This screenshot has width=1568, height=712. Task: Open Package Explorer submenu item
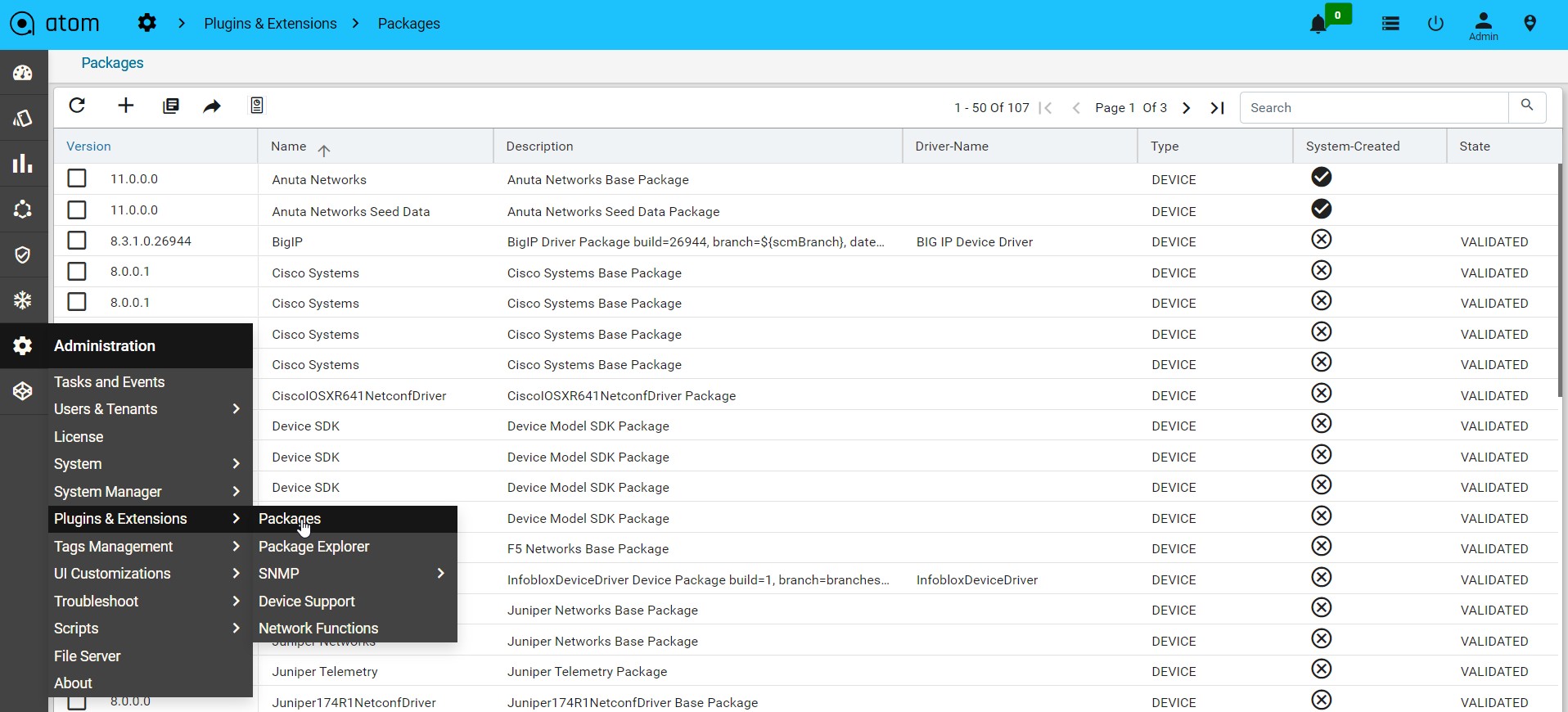click(313, 547)
